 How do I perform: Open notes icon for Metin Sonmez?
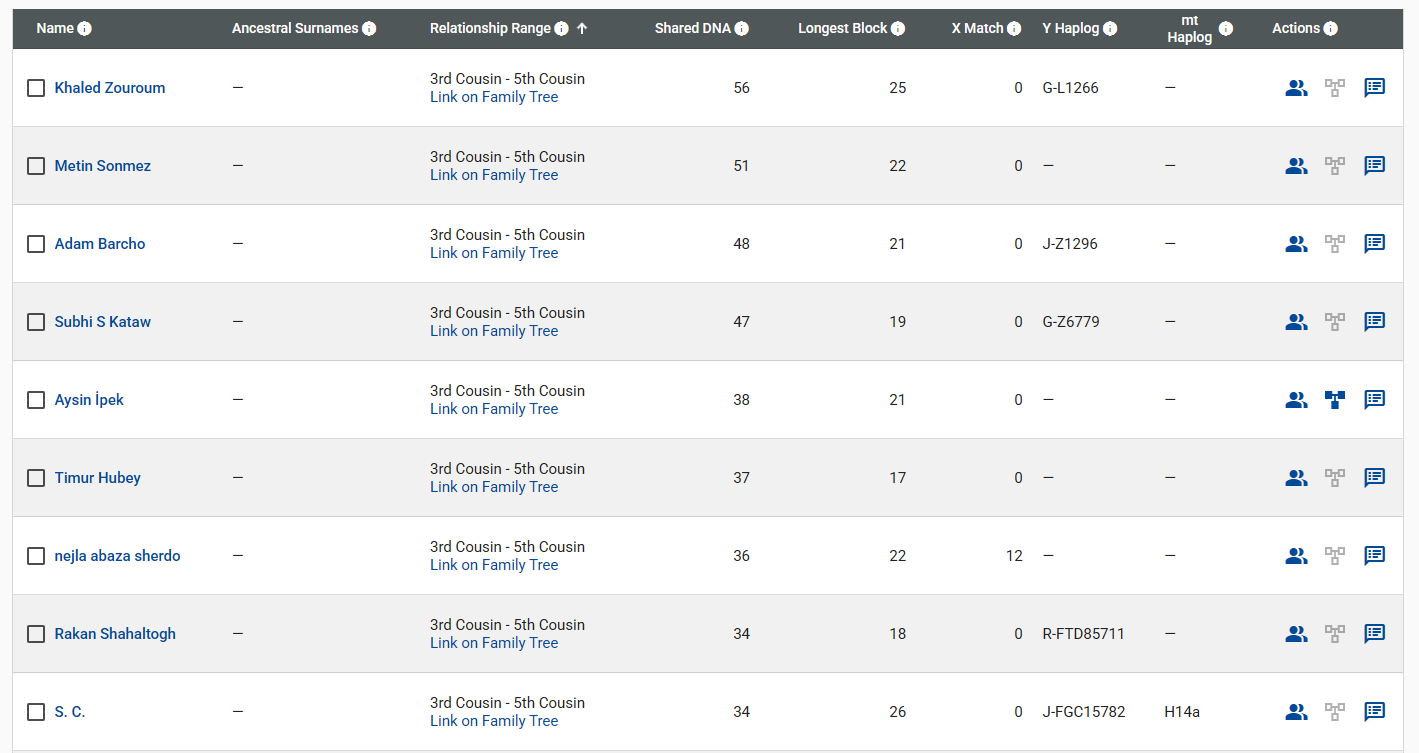point(1375,166)
